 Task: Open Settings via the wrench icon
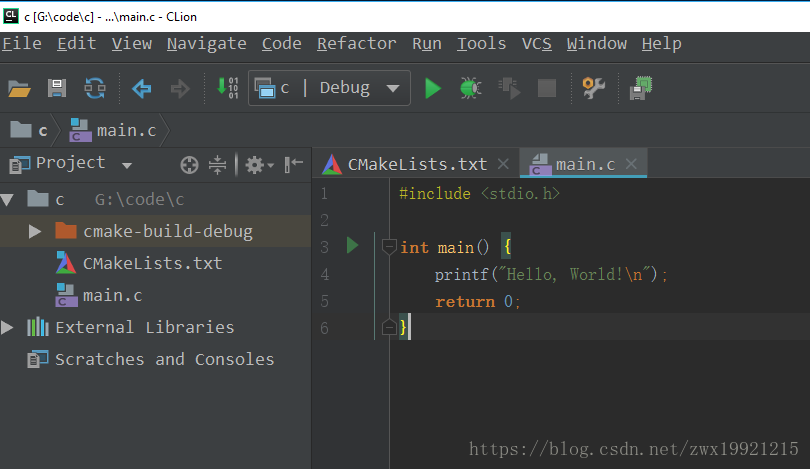click(x=594, y=88)
